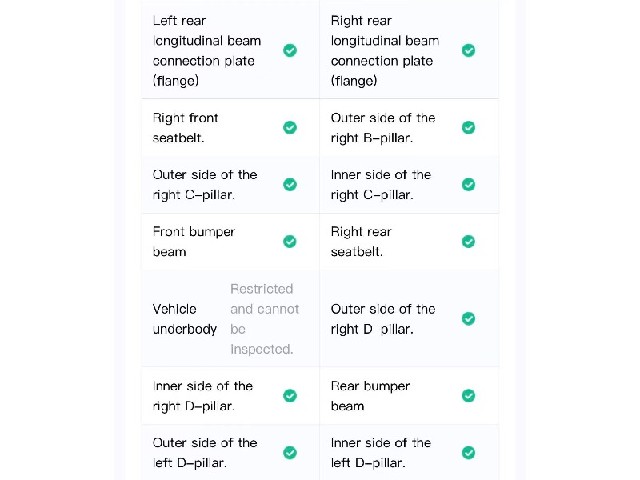The image size is (640, 480).
Task: Click check icon beside Outer right B-pillar
Action: (x=468, y=128)
